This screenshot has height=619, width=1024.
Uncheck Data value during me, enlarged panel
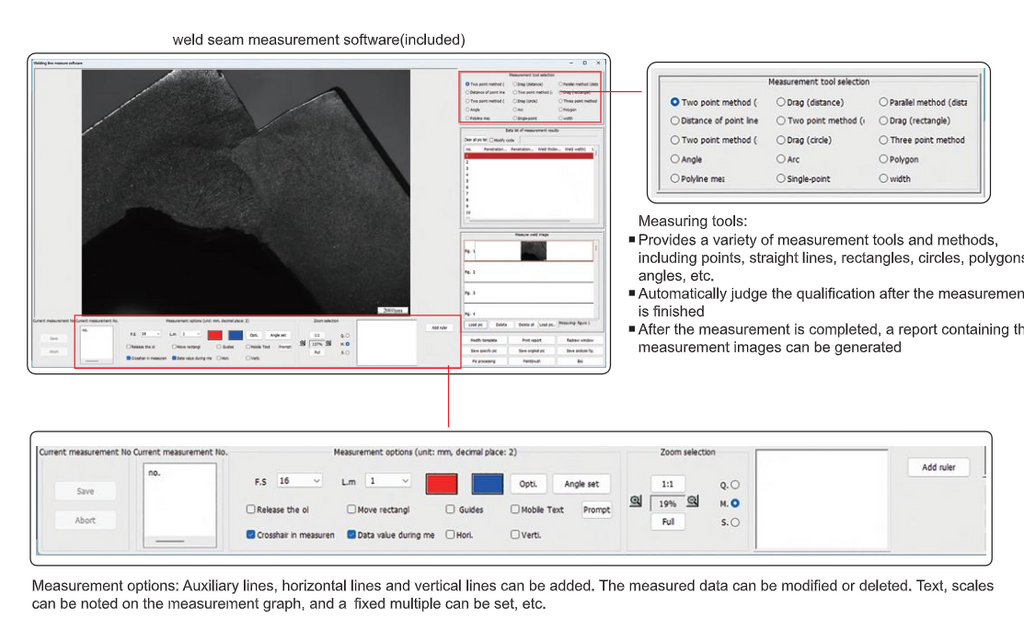(x=351, y=534)
